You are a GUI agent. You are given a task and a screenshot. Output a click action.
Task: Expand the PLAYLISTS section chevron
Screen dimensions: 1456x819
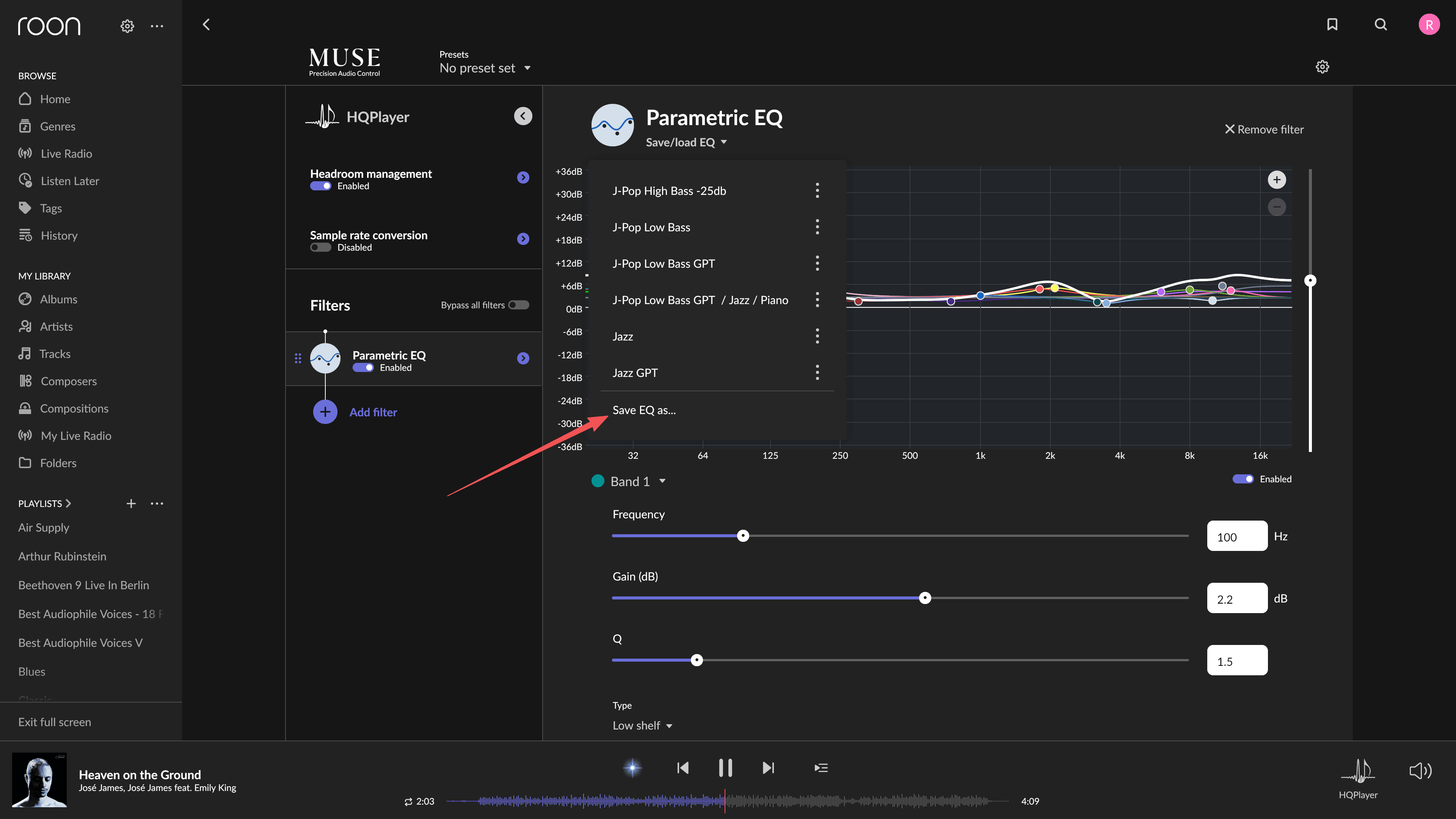[68, 503]
